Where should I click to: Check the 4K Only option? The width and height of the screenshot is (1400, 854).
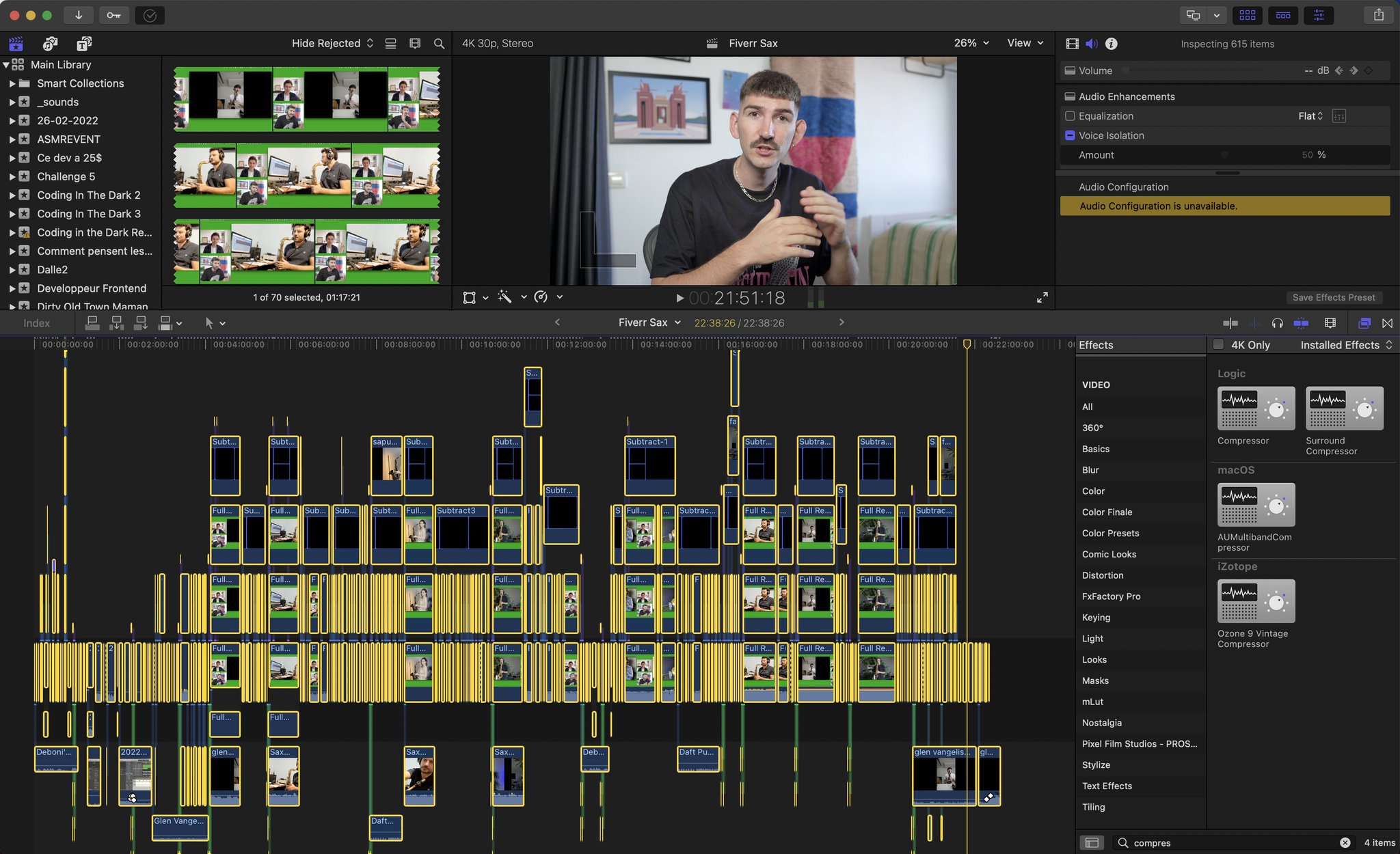coord(1218,345)
